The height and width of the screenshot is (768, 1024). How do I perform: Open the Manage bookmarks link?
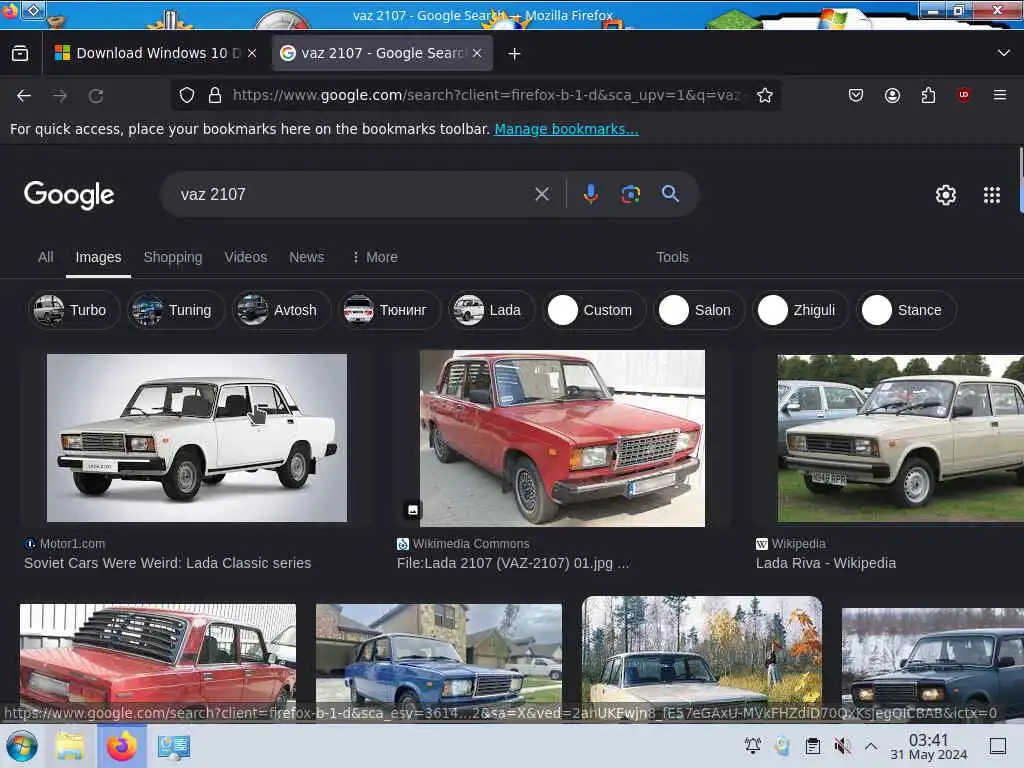[x=566, y=129]
